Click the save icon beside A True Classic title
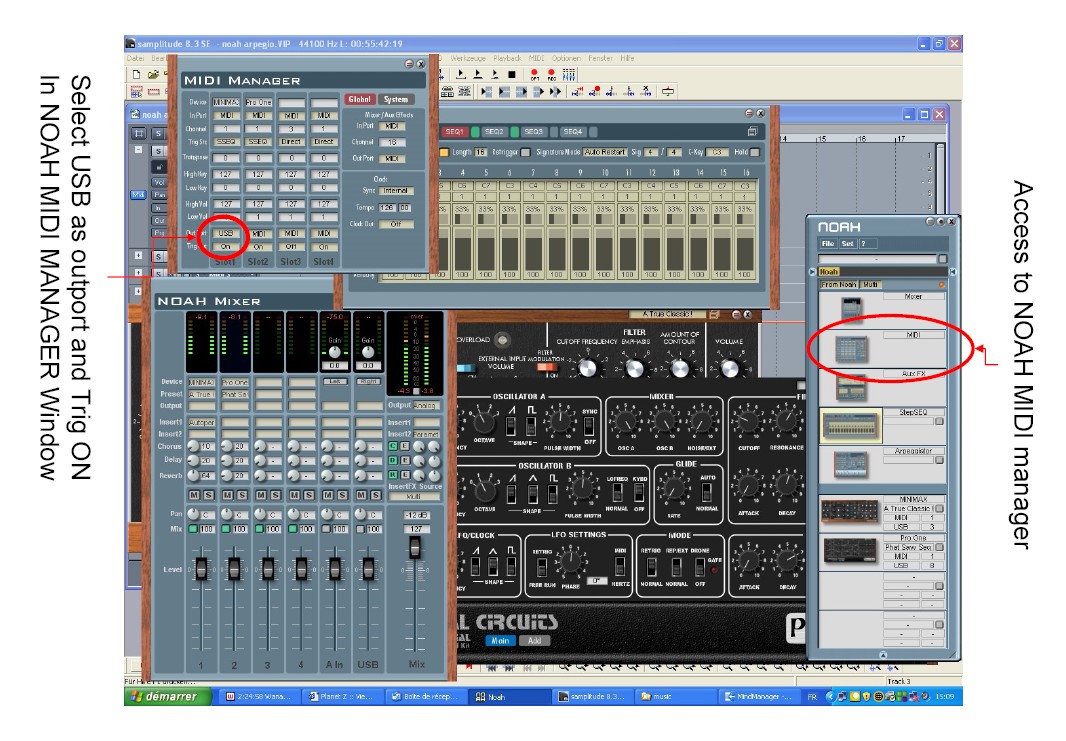The height and width of the screenshot is (741, 1066). pyautogui.click(x=714, y=314)
